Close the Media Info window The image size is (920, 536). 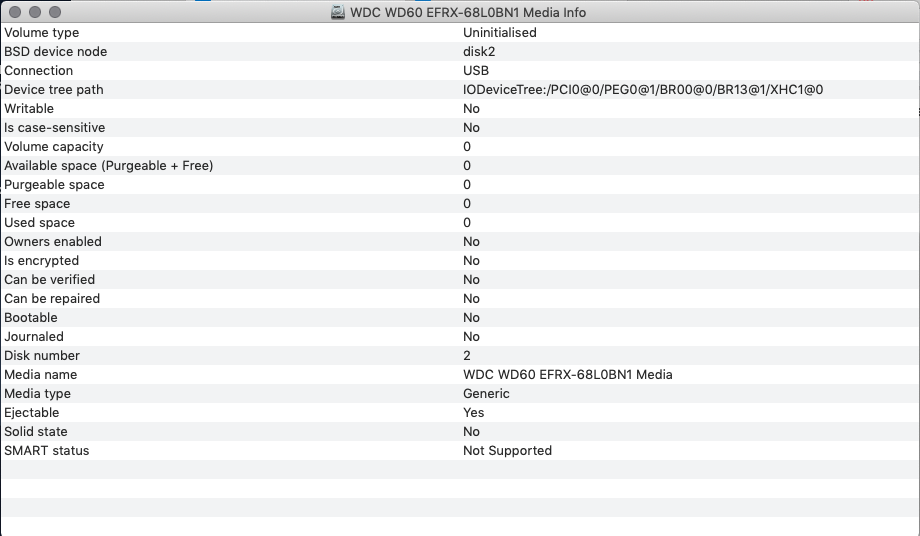click(15, 12)
